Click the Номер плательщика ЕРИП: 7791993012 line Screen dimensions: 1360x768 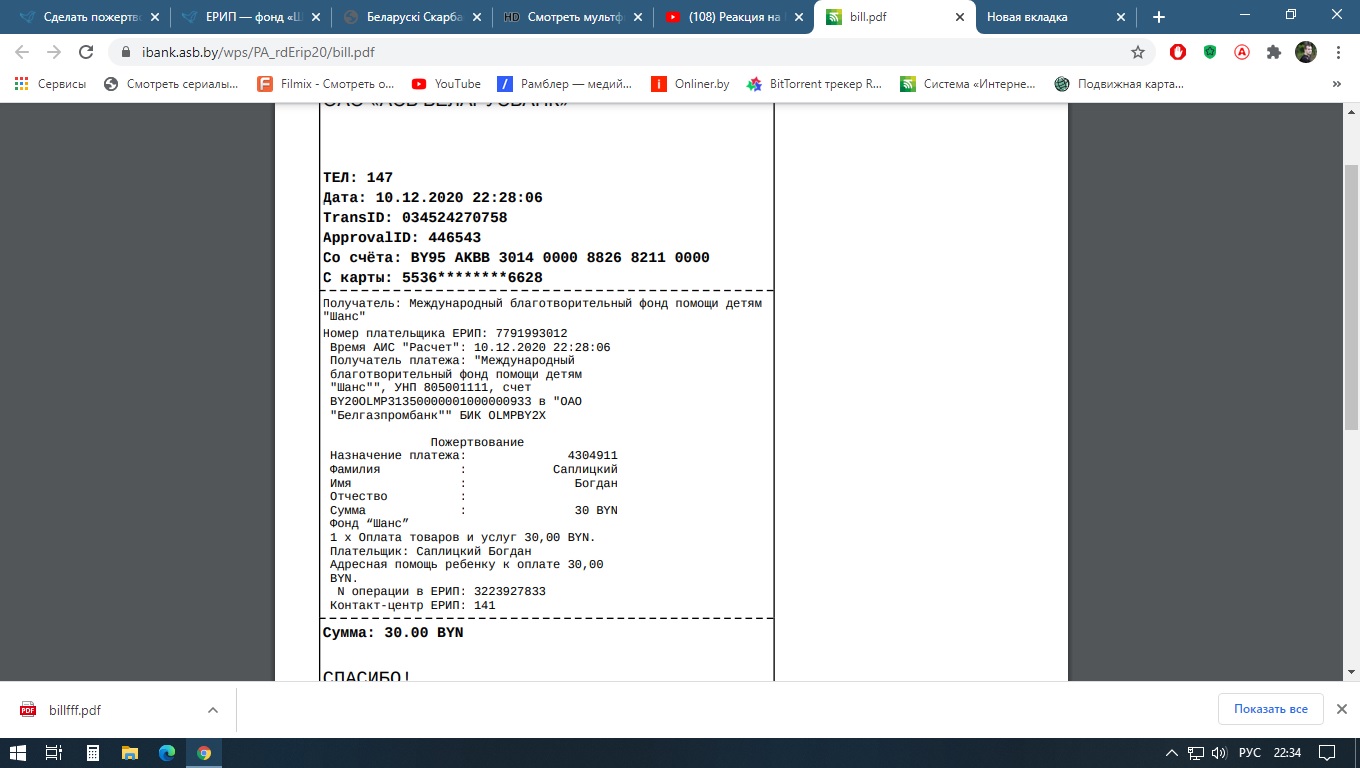pyautogui.click(x=445, y=333)
